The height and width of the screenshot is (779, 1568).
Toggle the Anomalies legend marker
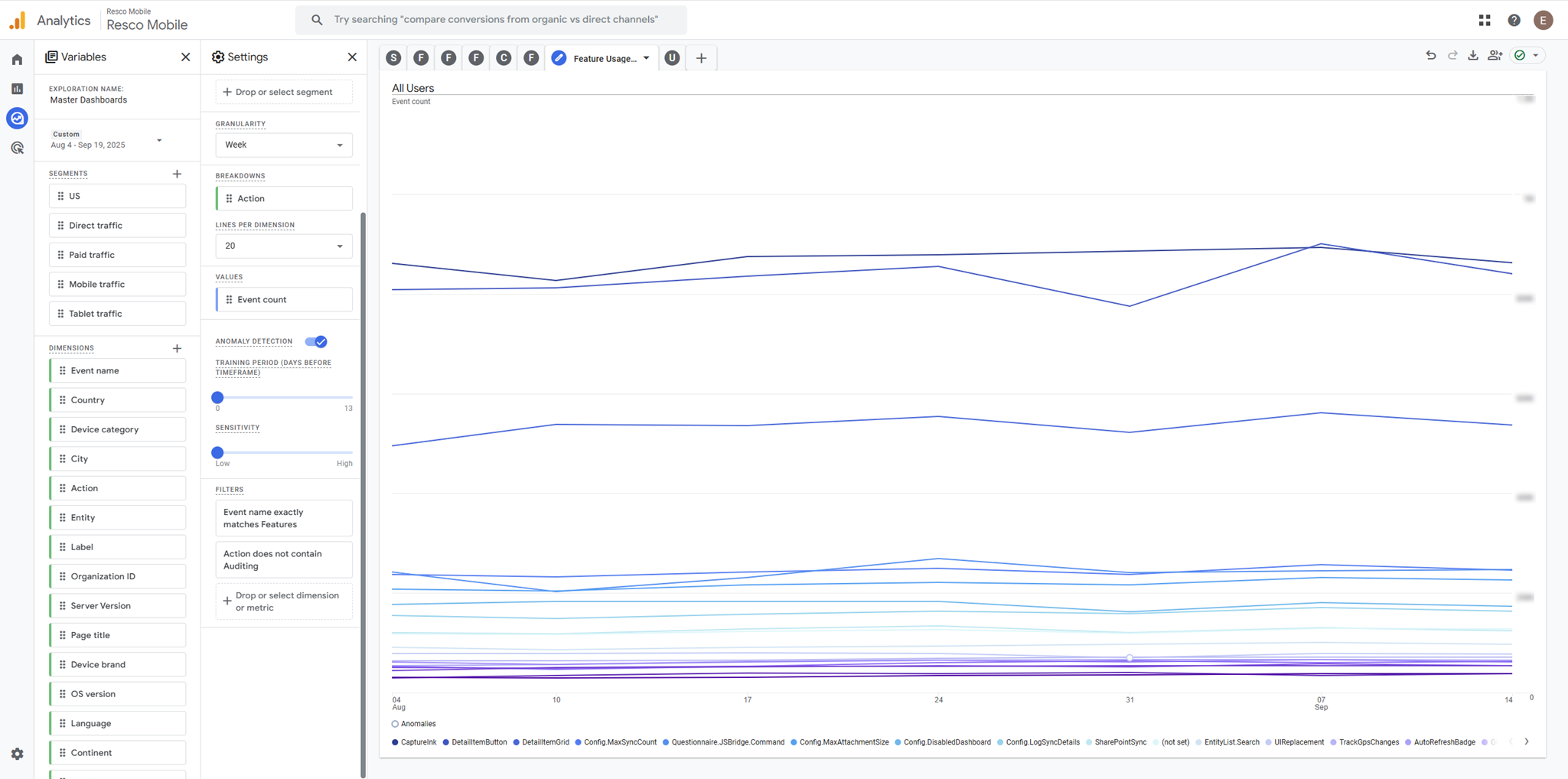click(395, 724)
